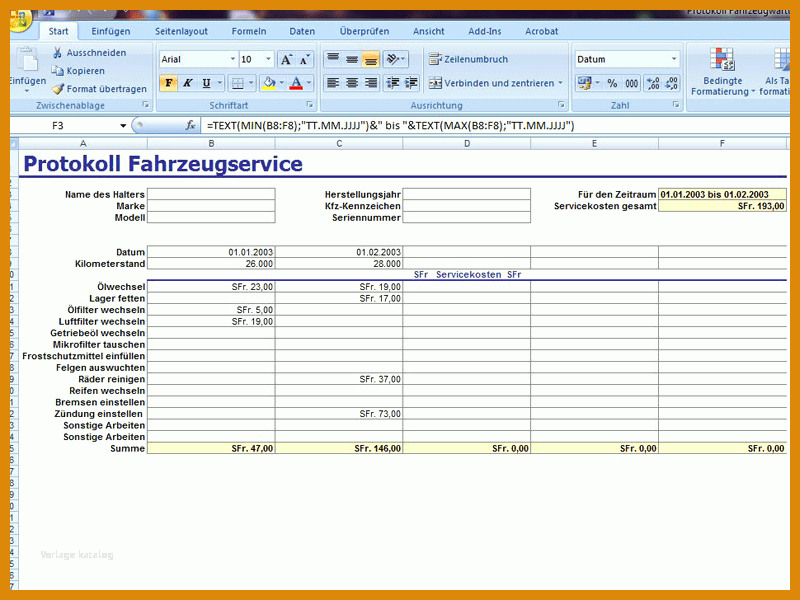800x600 pixels.
Task: Click the red font color A
Action: click(x=296, y=83)
